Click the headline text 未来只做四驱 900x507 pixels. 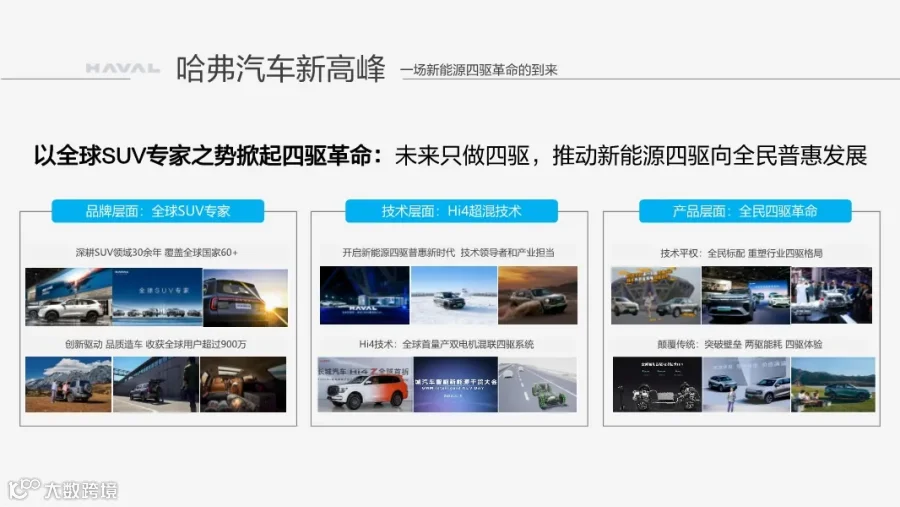[x=462, y=156]
